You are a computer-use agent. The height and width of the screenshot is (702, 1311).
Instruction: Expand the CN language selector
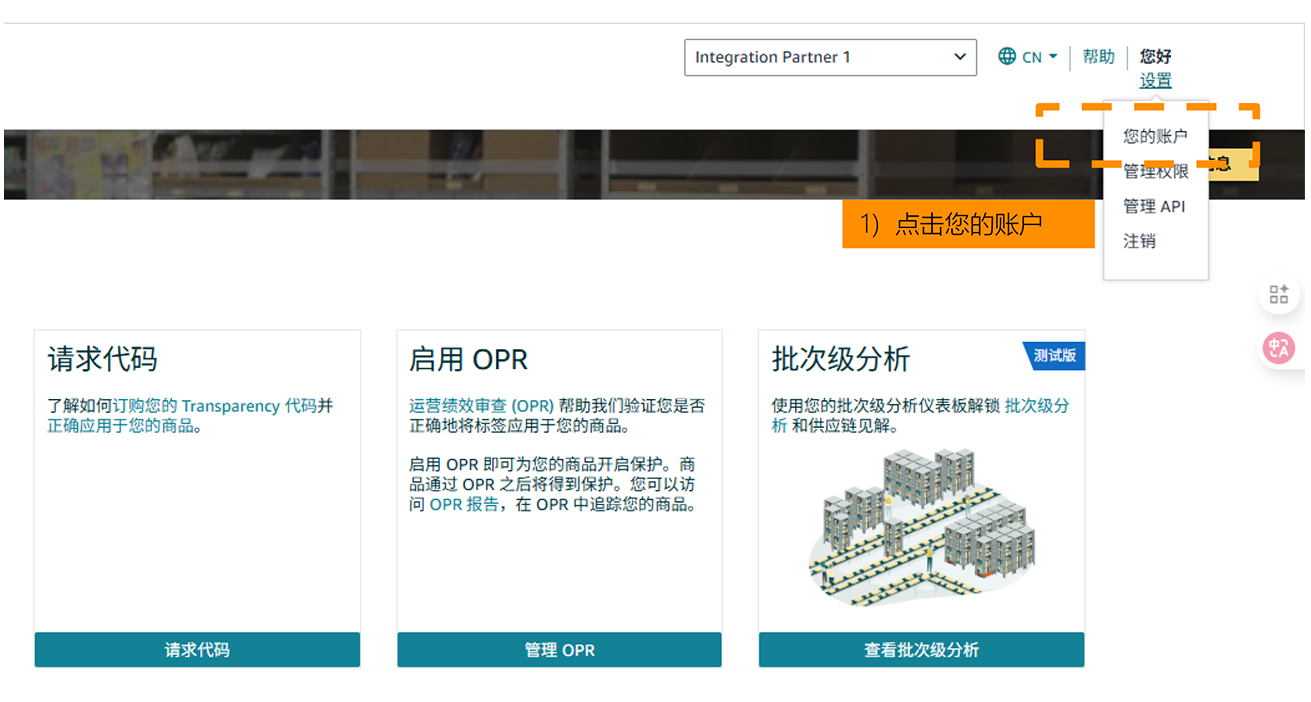1032,56
